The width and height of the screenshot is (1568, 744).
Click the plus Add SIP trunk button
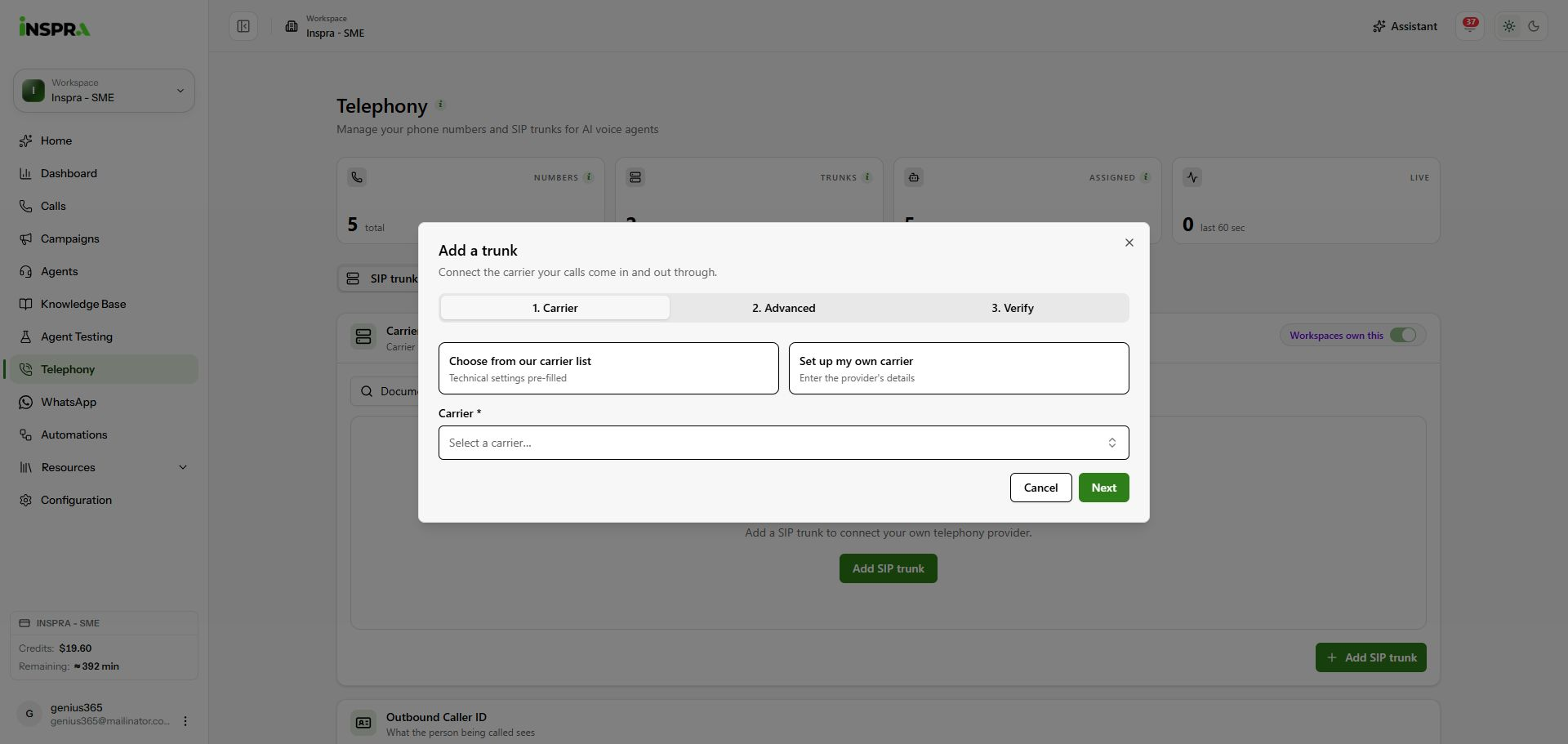[x=1370, y=657]
